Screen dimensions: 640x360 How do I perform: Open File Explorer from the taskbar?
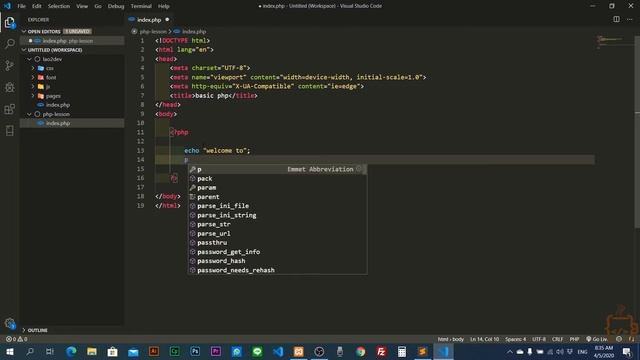[x=92, y=351]
